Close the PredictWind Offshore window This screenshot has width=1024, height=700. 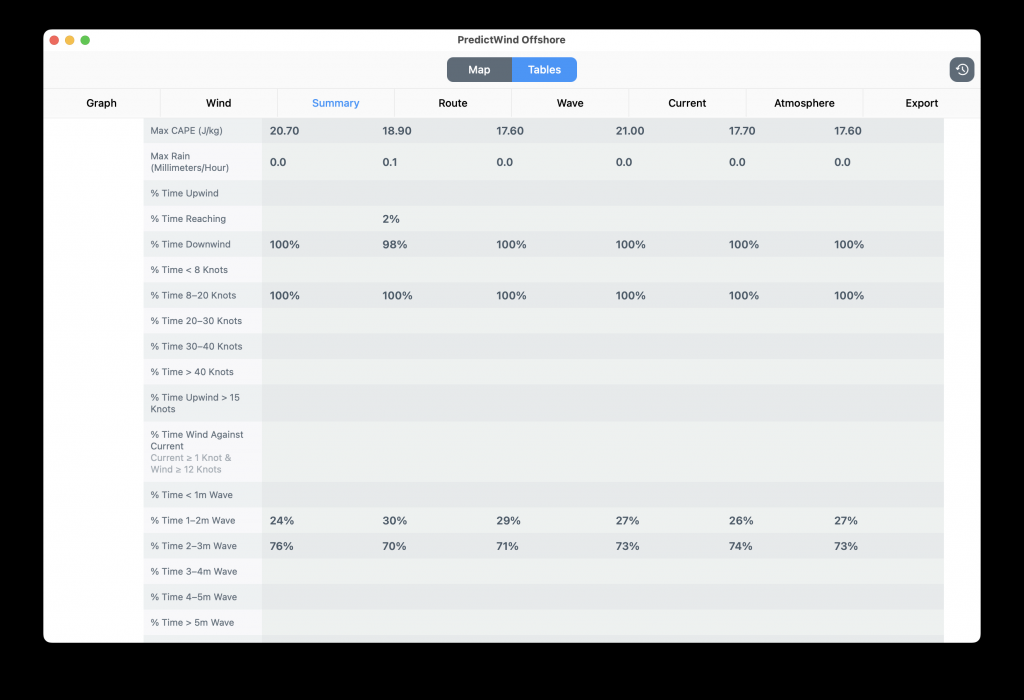click(54, 40)
